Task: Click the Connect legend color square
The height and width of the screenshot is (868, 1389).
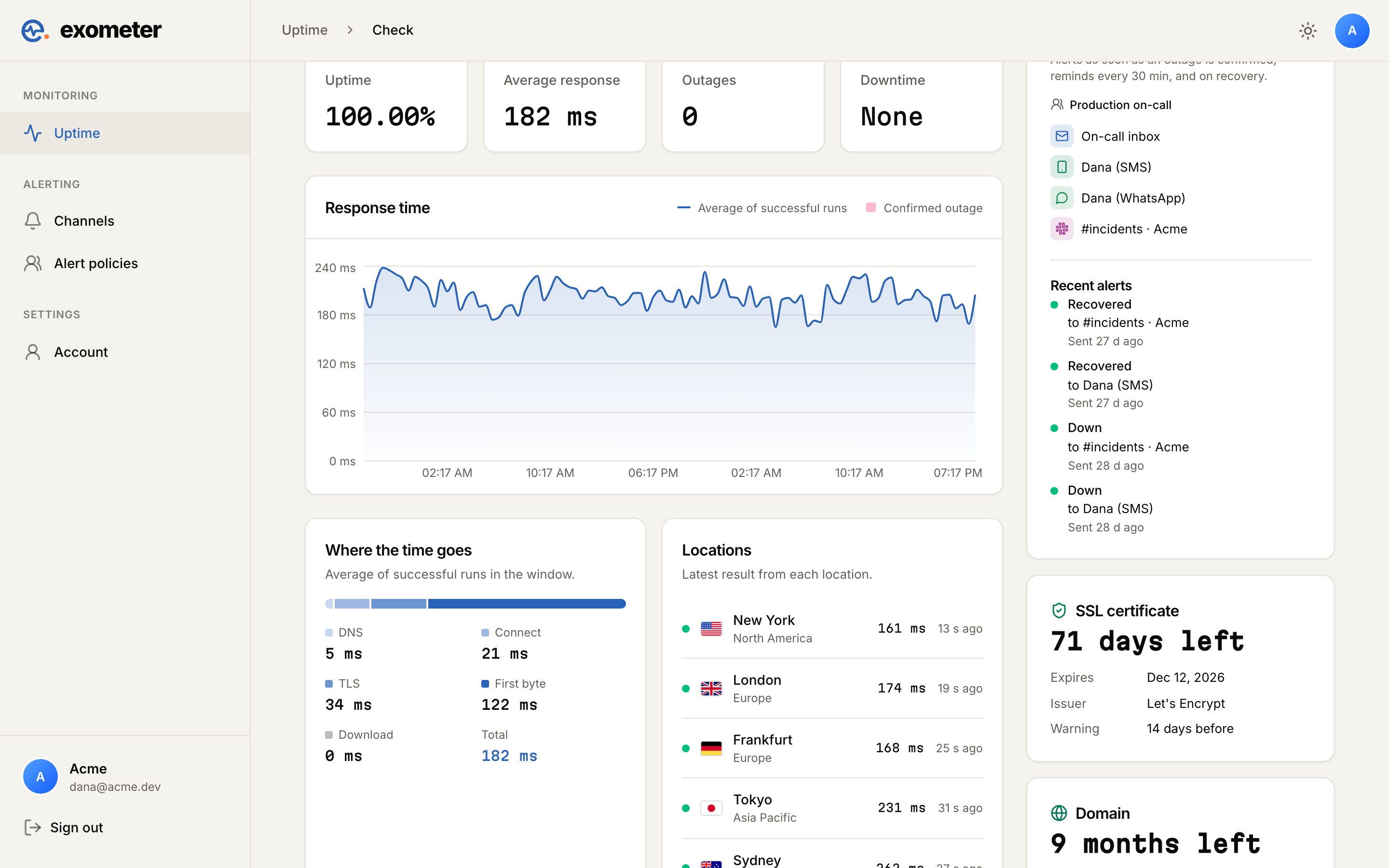Action: coord(485,632)
